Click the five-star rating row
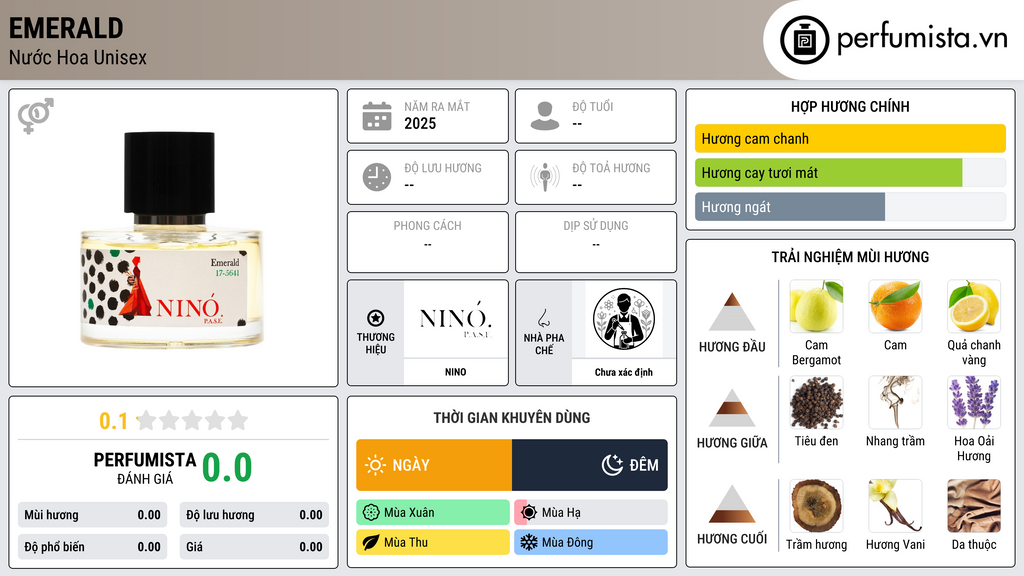This screenshot has width=1024, height=576. click(x=193, y=420)
